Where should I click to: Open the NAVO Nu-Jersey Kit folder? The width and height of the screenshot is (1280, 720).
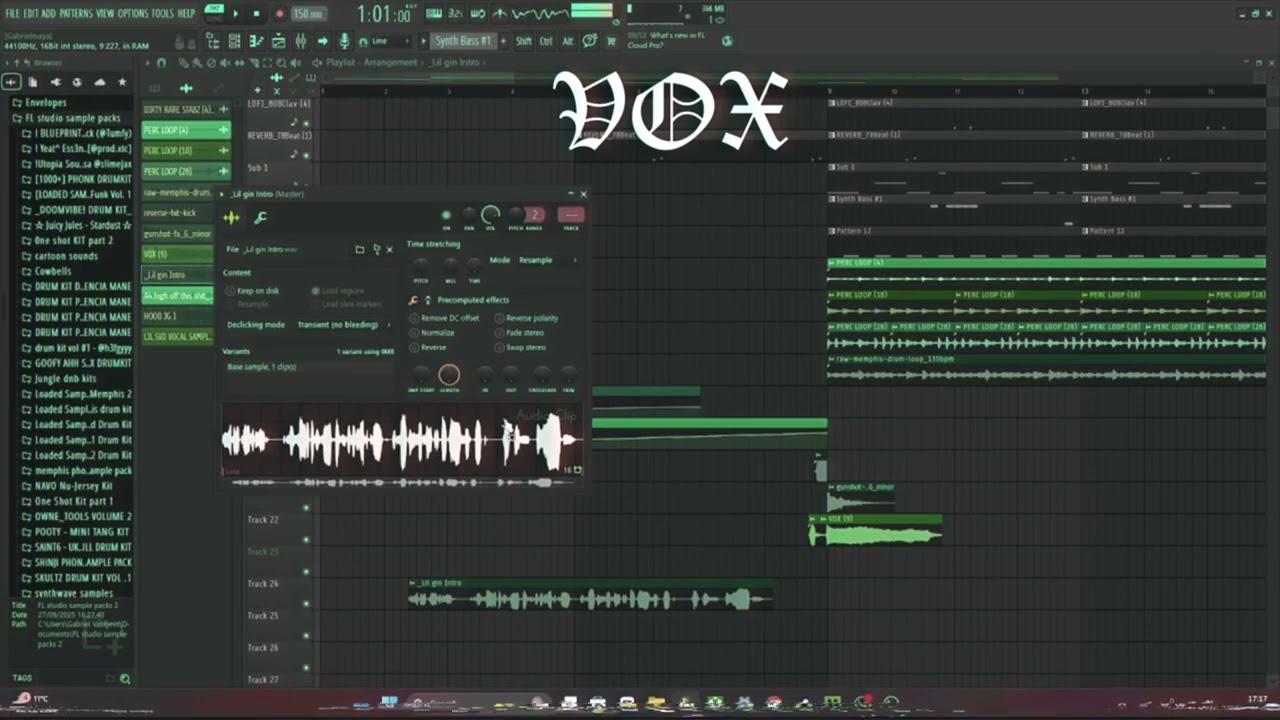click(73, 486)
